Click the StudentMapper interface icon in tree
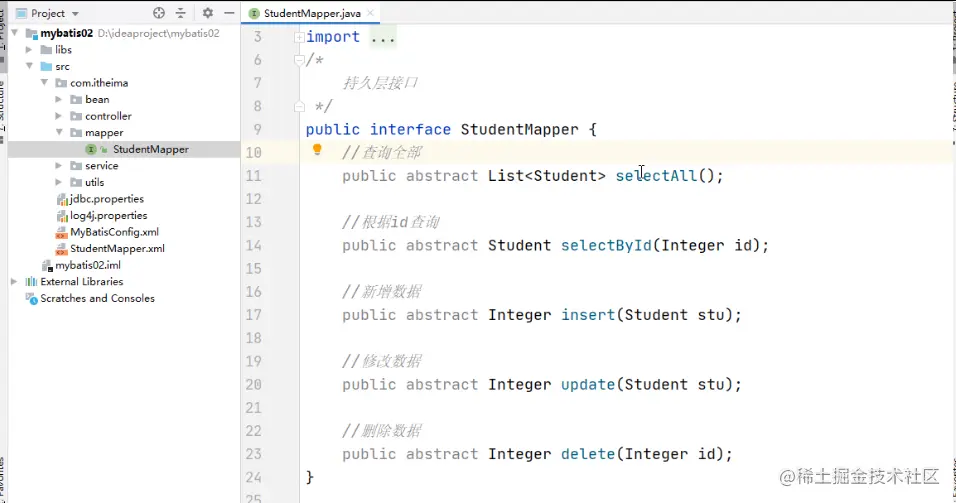The height and width of the screenshot is (503, 956). 91,149
